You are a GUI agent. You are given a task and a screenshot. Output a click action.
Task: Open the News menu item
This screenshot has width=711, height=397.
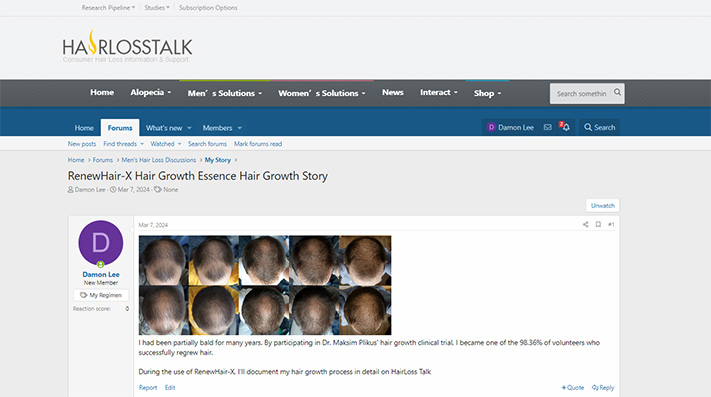tap(393, 92)
